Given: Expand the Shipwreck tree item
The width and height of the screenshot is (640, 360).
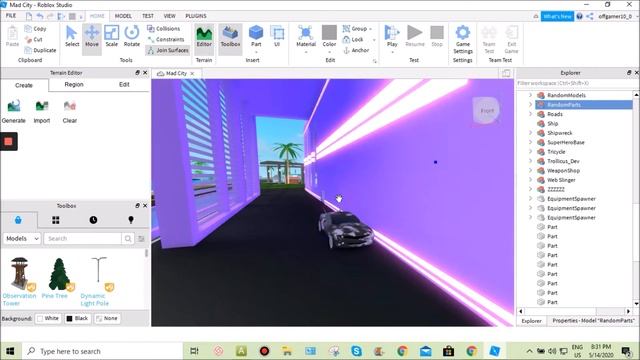Looking at the screenshot, I should (530, 133).
